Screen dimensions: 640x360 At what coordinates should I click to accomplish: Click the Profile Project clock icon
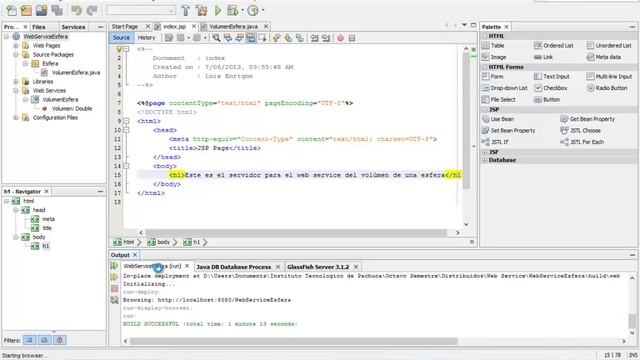pyautogui.click(x=253, y=10)
